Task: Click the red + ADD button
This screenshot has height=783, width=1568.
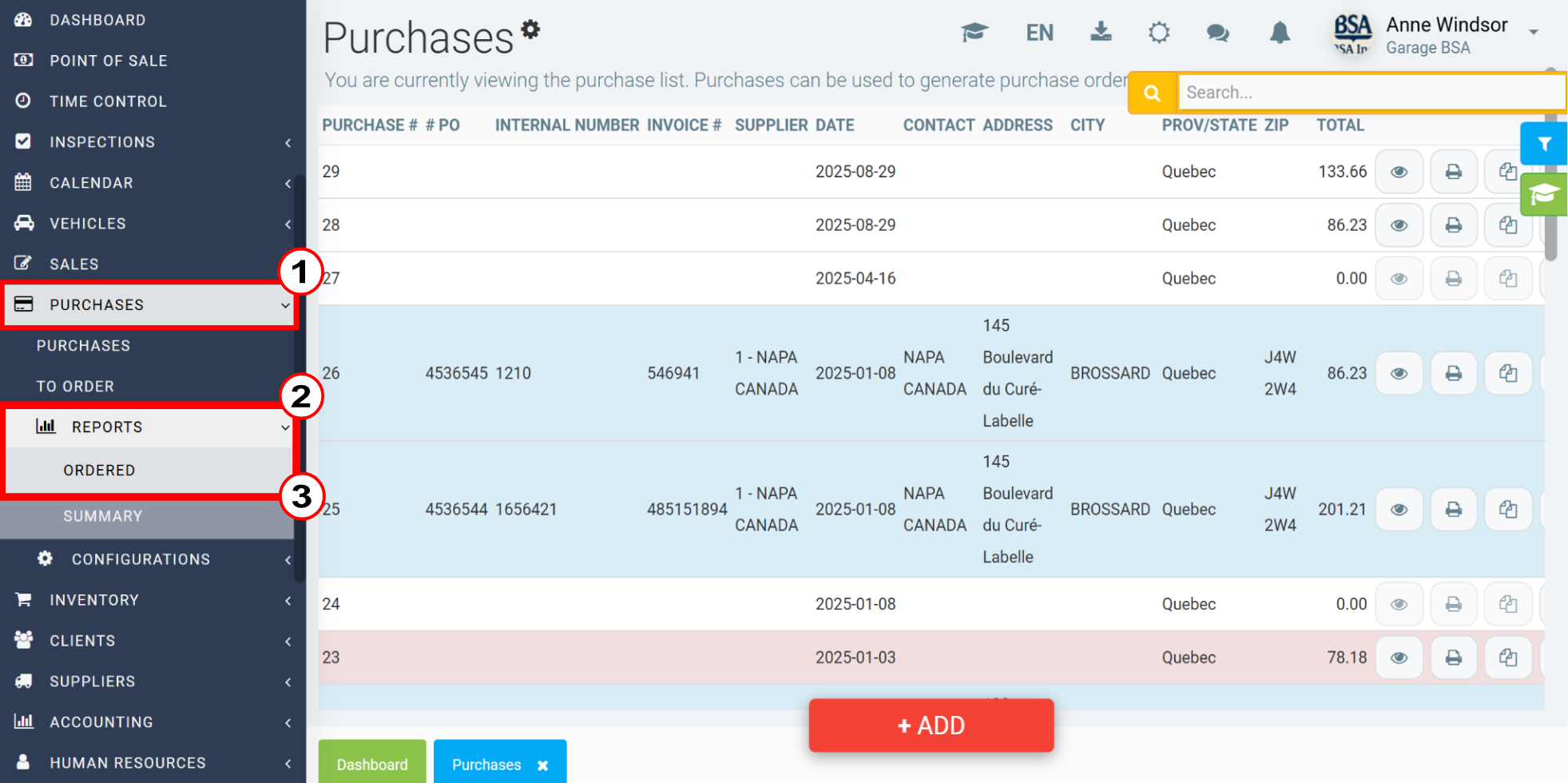Action: tap(931, 725)
